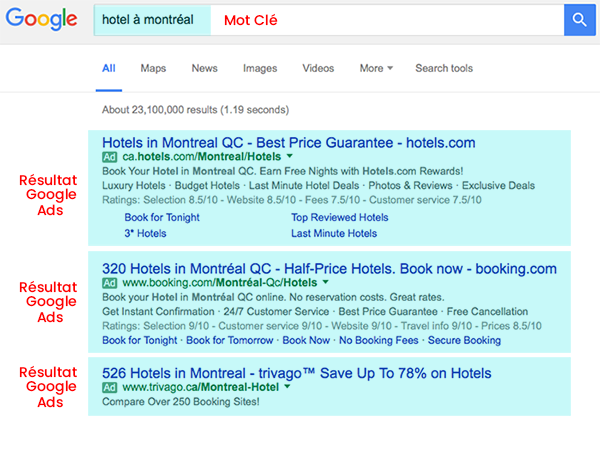The height and width of the screenshot is (473, 600).
Task: Open the Book Now link
Action: click(306, 340)
